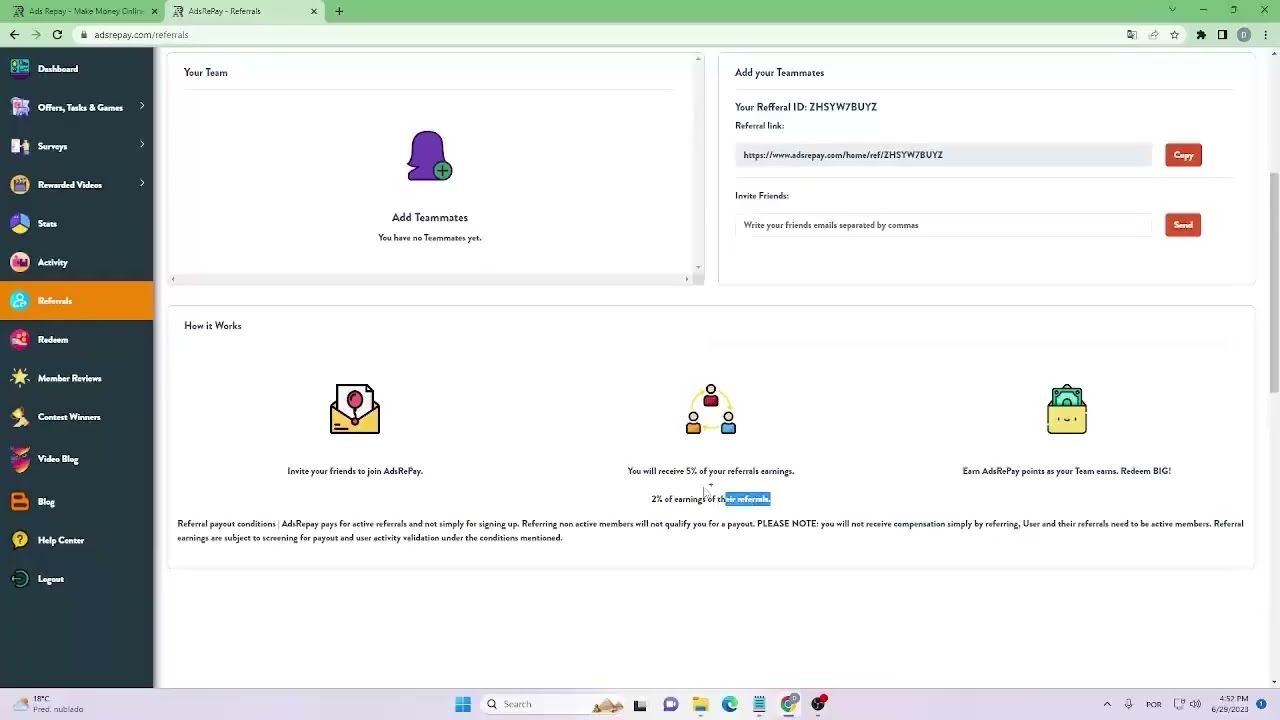
Task: Show hidden system tray icons chevron
Action: (x=1107, y=704)
